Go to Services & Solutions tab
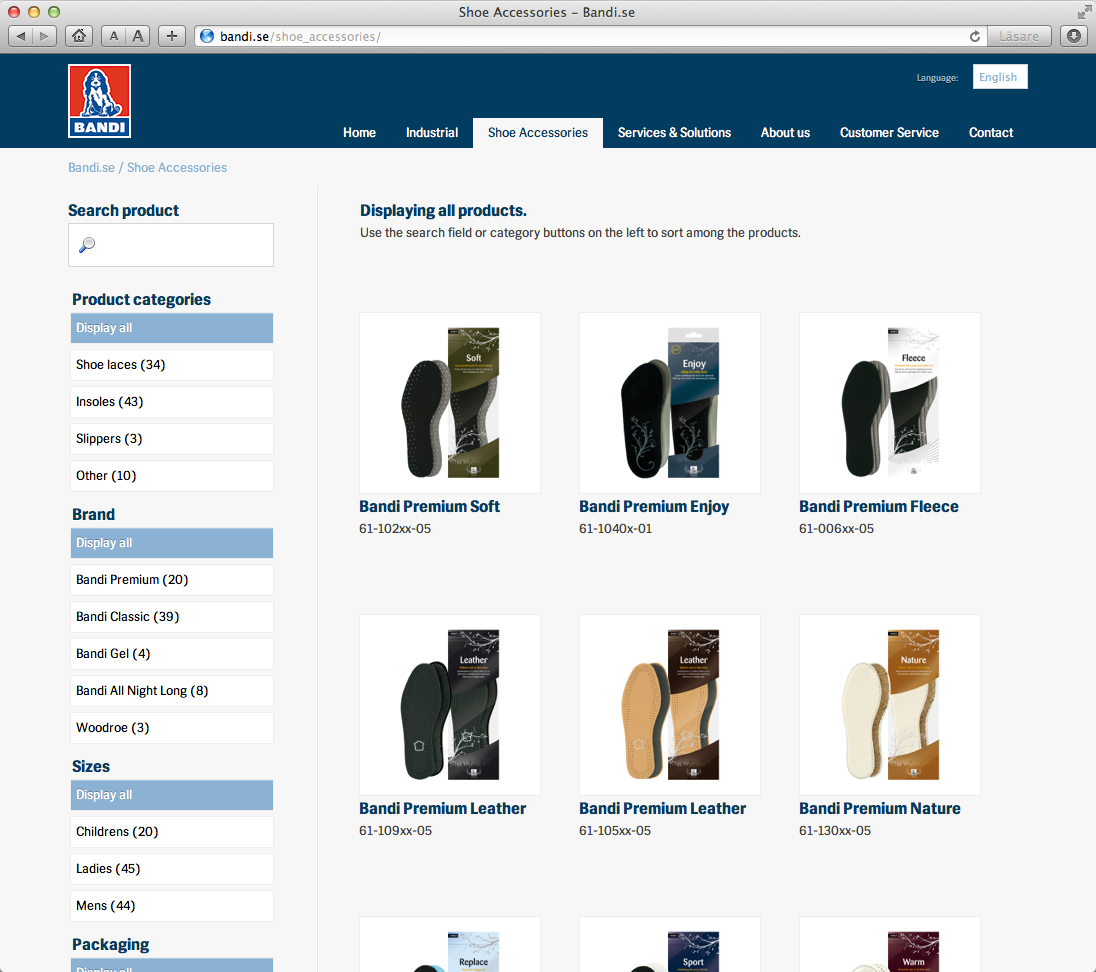The image size is (1096, 972). click(674, 133)
